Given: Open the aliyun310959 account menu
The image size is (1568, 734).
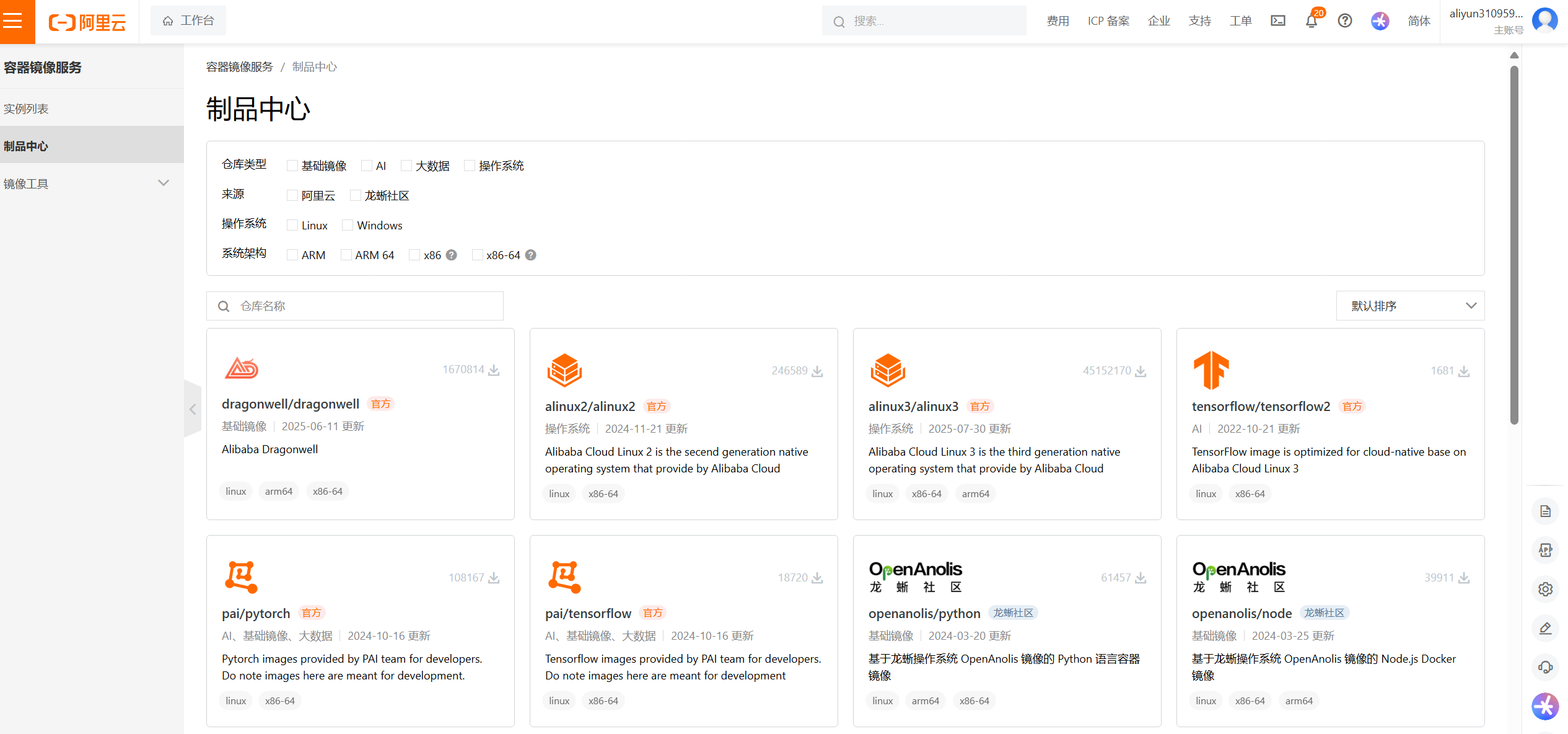Looking at the screenshot, I should coord(1486,21).
